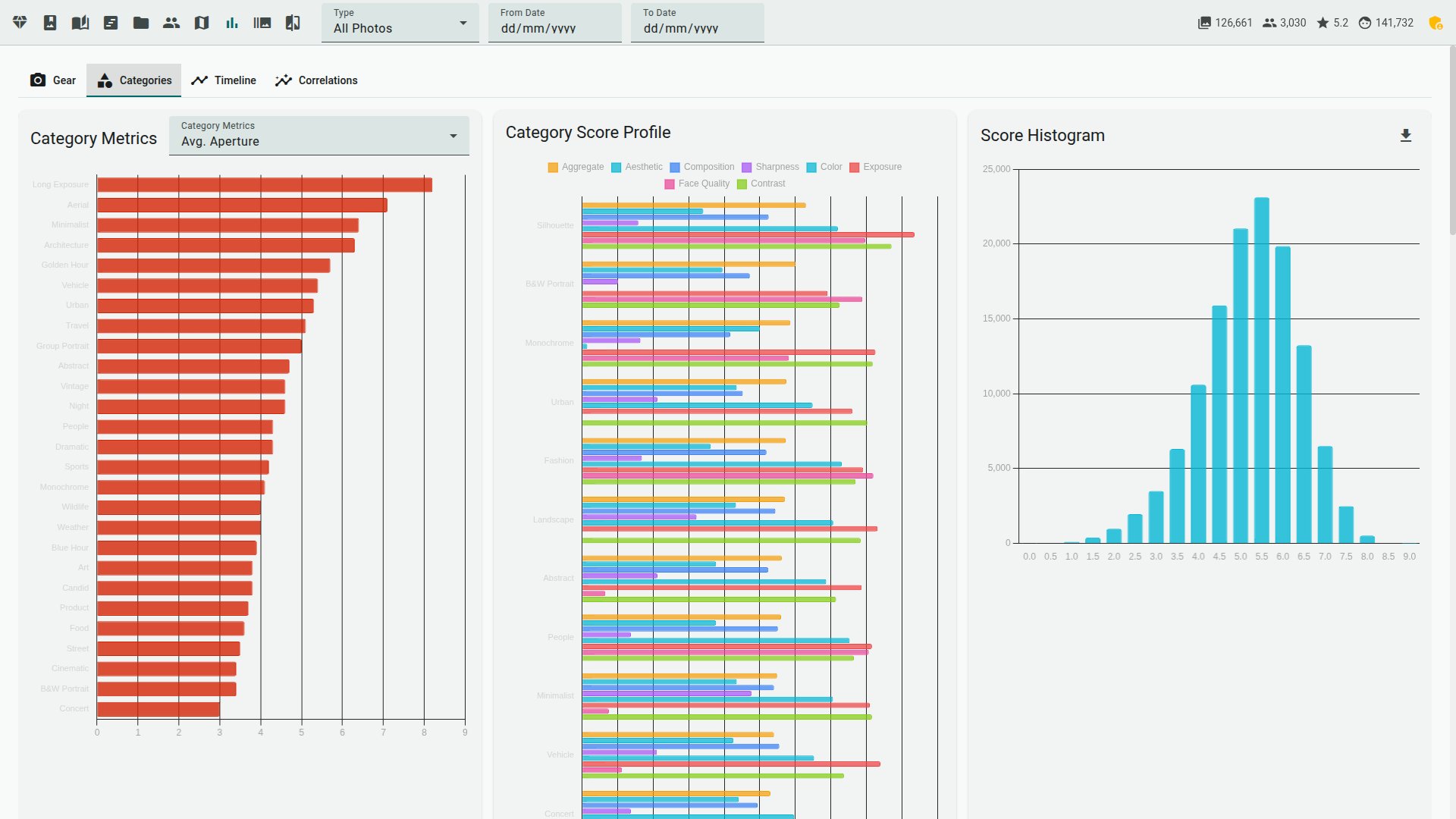Switch to the Timeline tab
The image size is (1456, 819).
click(x=224, y=80)
